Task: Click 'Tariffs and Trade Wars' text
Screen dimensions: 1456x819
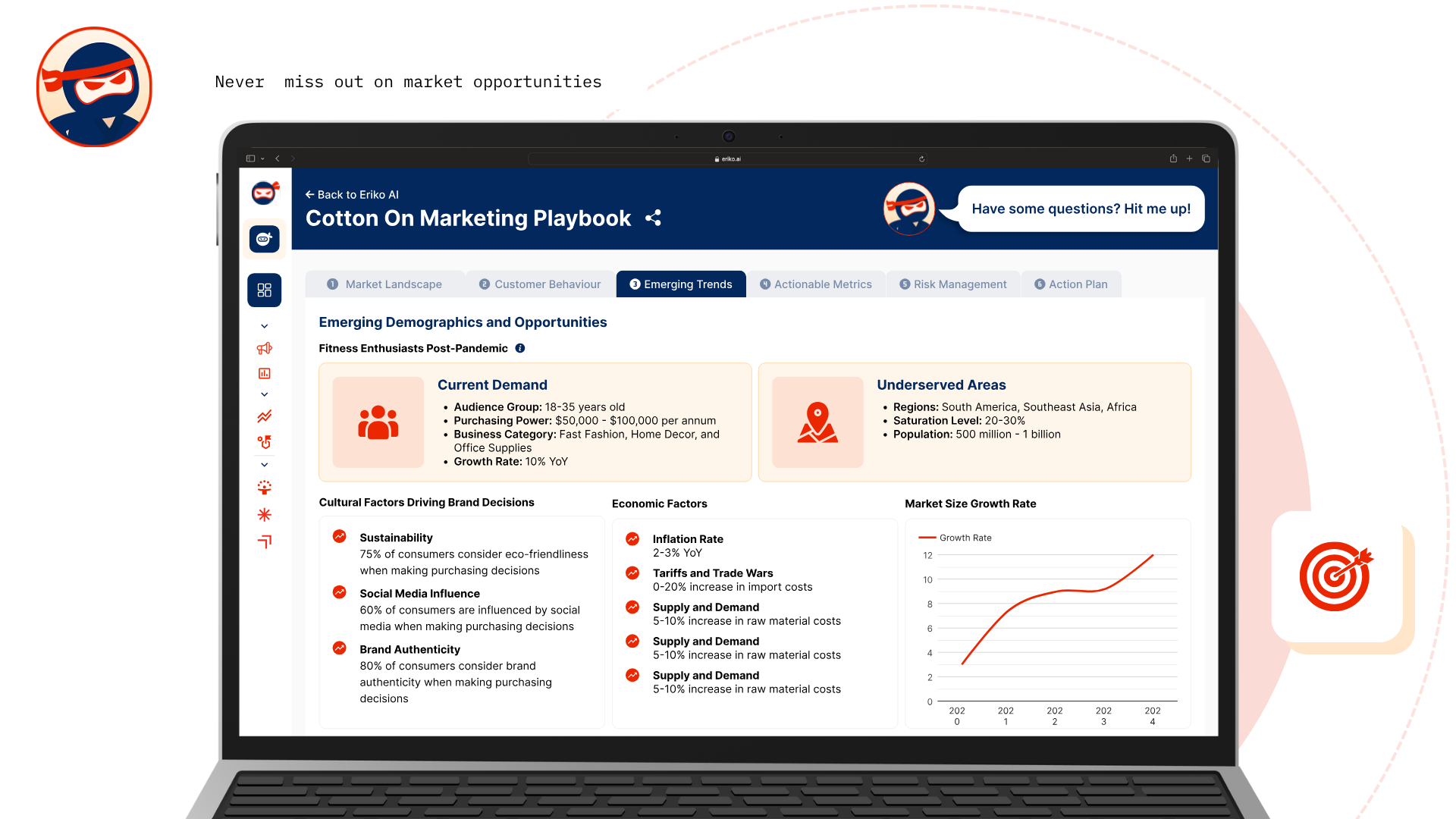Action: [713, 573]
